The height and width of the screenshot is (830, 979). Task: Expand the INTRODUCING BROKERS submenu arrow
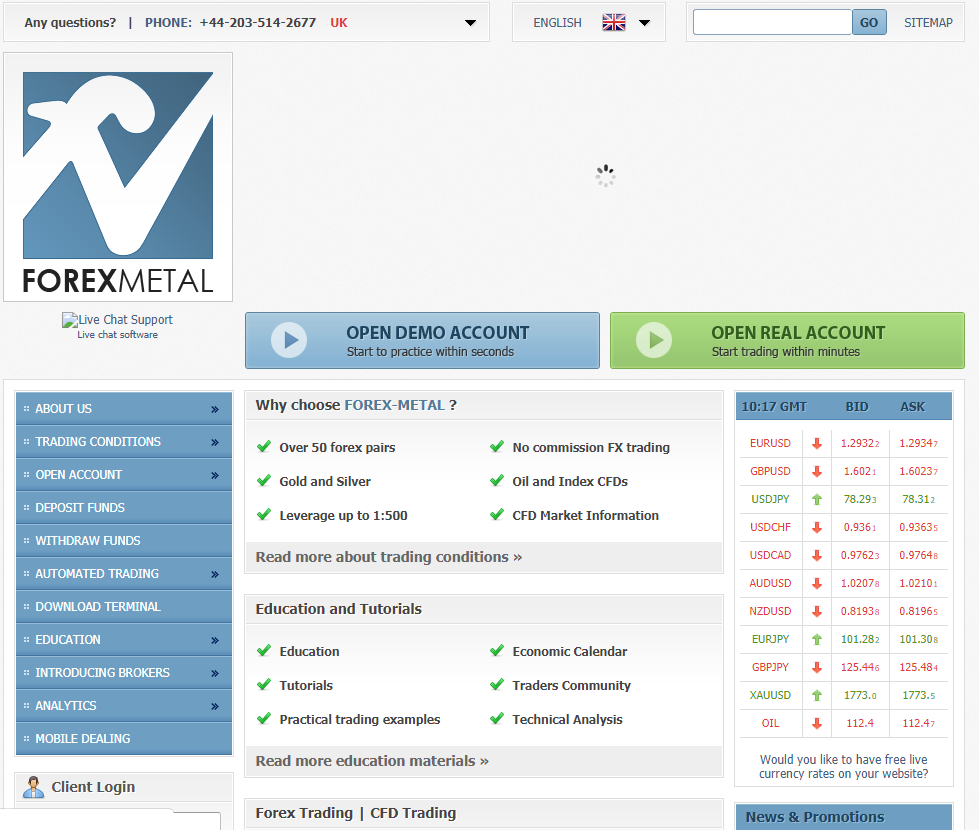(x=215, y=674)
